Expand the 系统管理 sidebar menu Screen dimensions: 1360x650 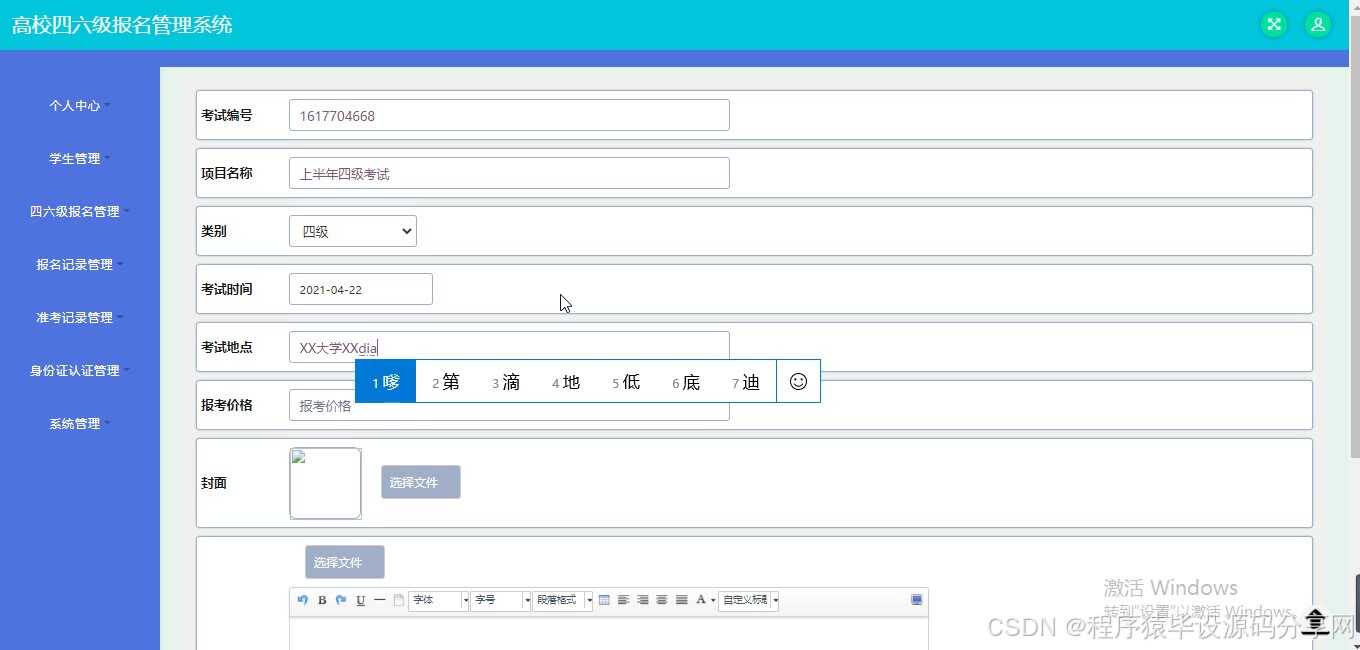pyautogui.click(x=80, y=423)
